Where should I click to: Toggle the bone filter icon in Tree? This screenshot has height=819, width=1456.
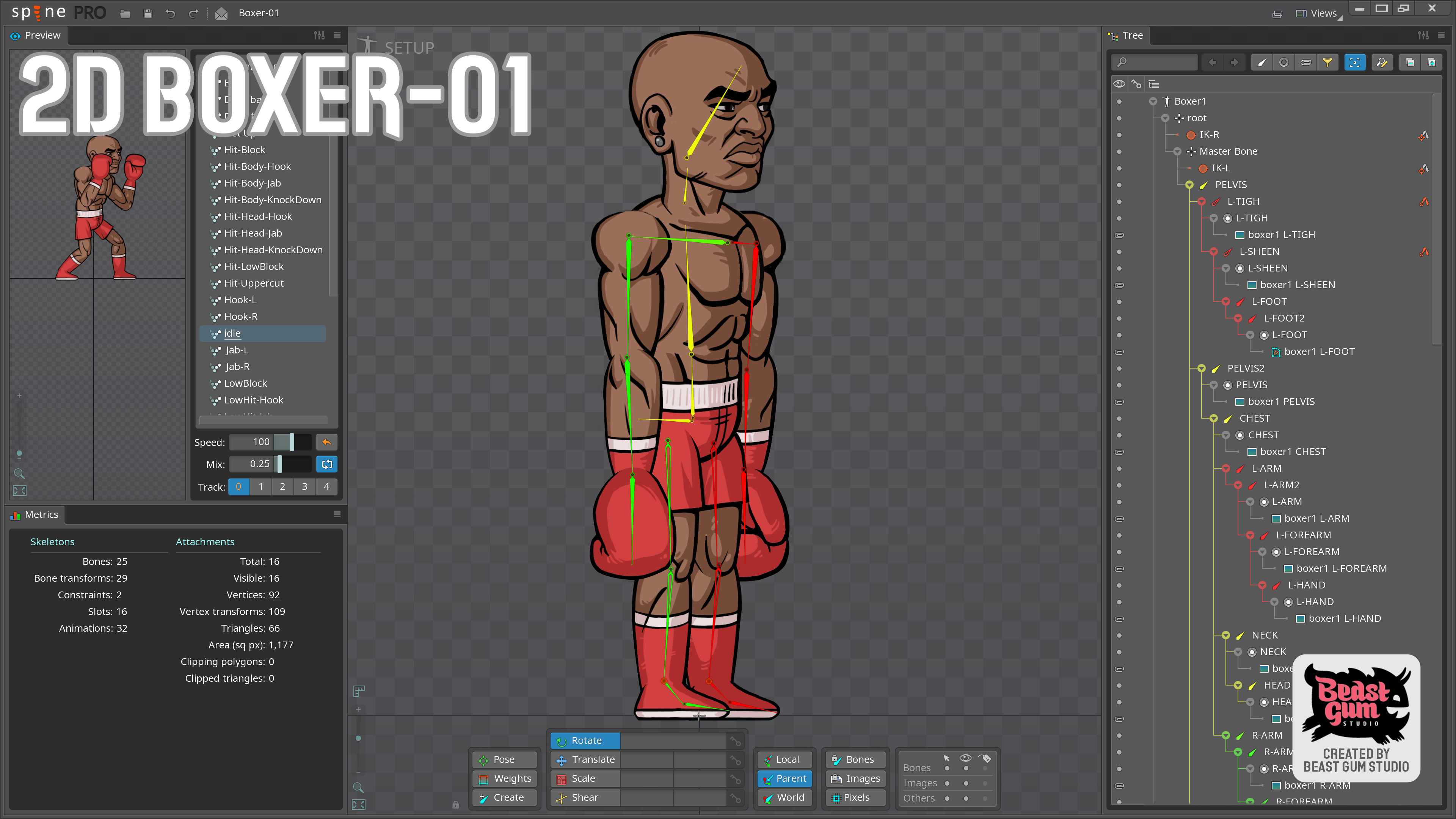1261,62
